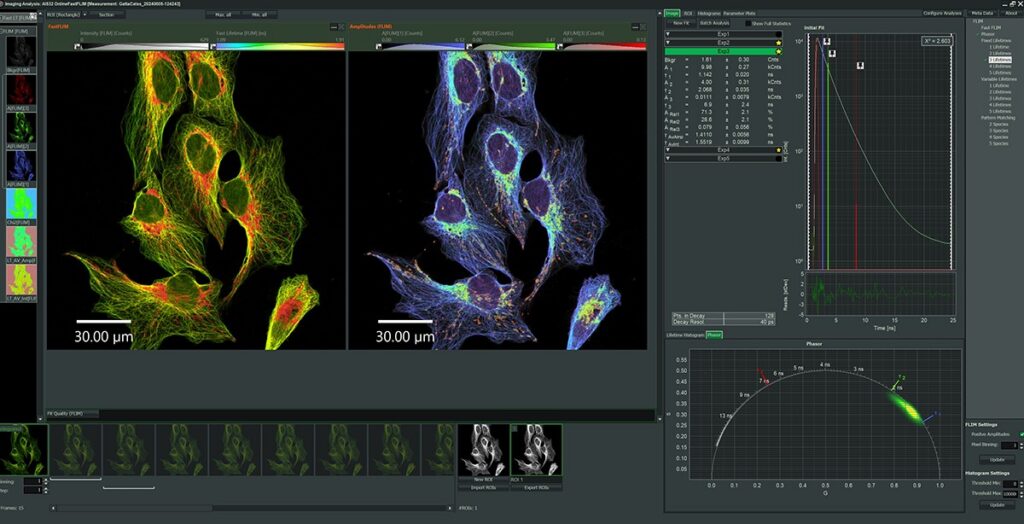Click the first fit range marker on decay plot
1024x524 pixels.
coord(826,41)
